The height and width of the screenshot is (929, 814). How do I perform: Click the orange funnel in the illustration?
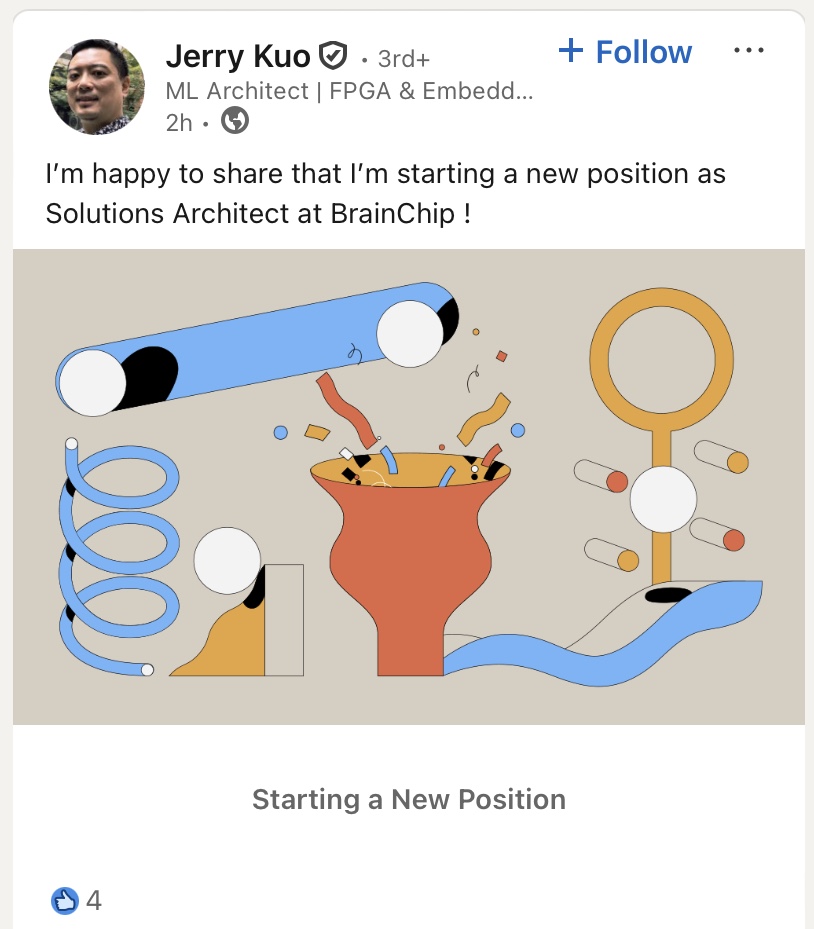[x=410, y=560]
